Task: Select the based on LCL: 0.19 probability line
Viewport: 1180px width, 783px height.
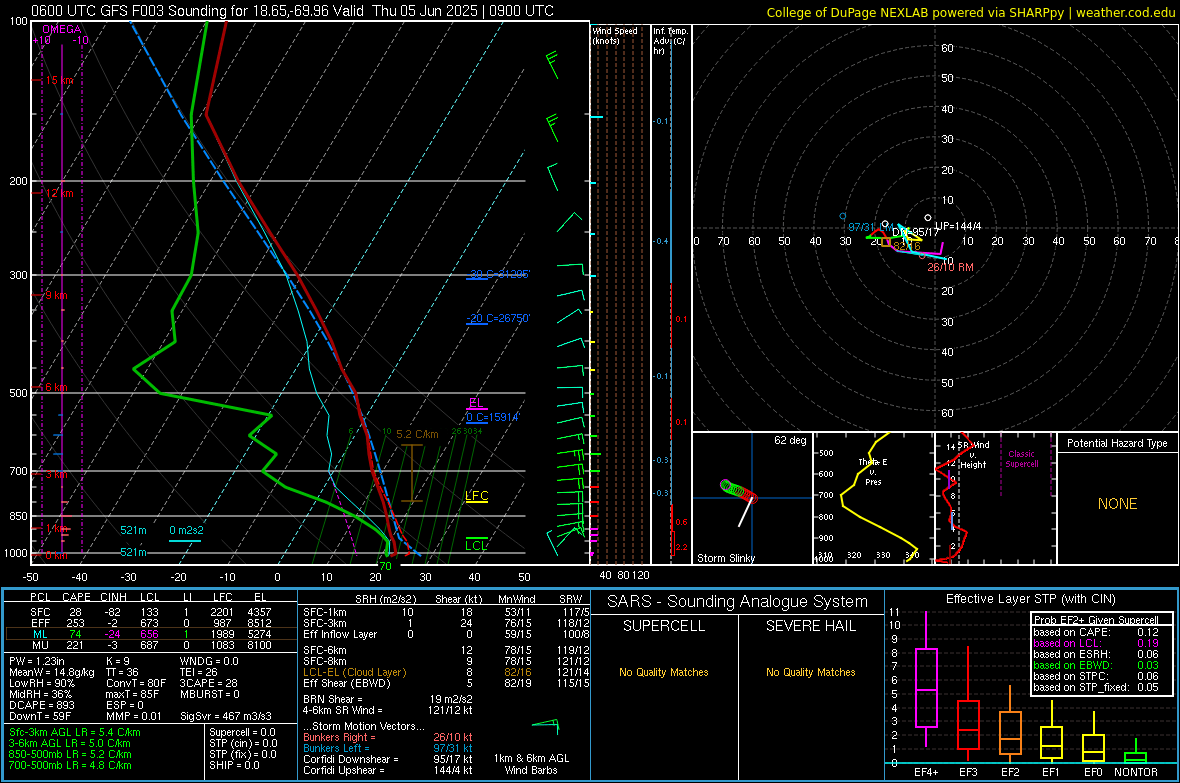Action: pyautogui.click(x=1096, y=643)
